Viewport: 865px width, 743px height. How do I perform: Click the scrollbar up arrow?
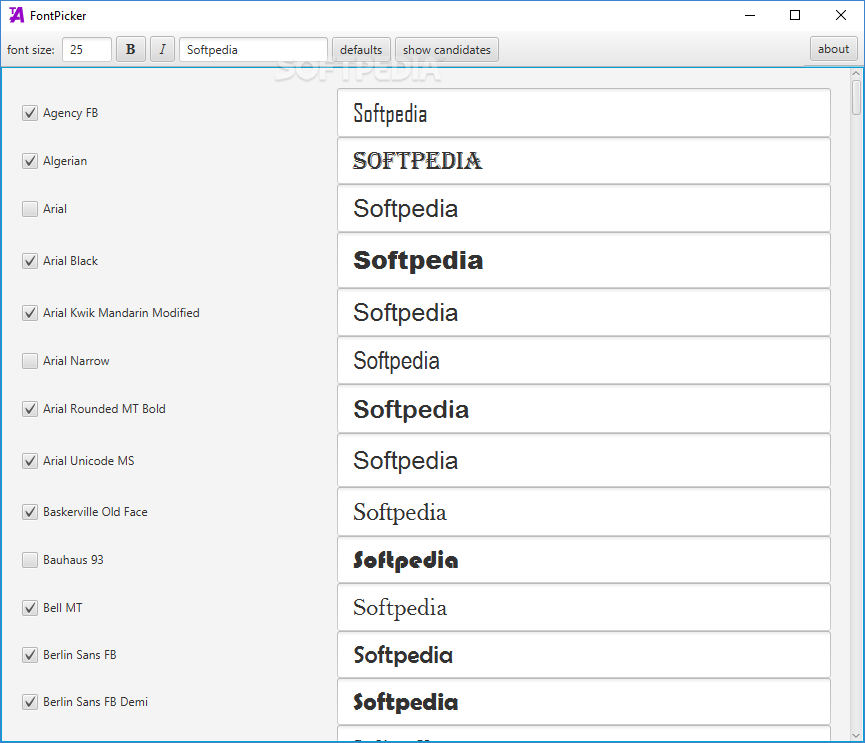[856, 73]
